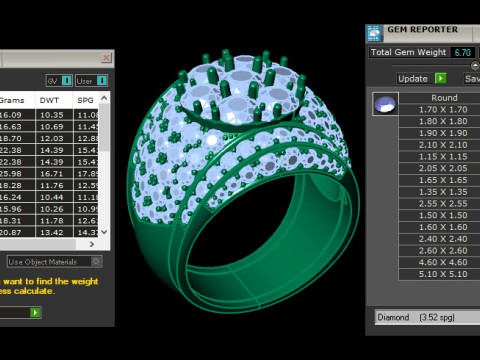Screen dimensions: 480x360
Task: Click the DWT cell 11.76
Action: pos(53,185)
